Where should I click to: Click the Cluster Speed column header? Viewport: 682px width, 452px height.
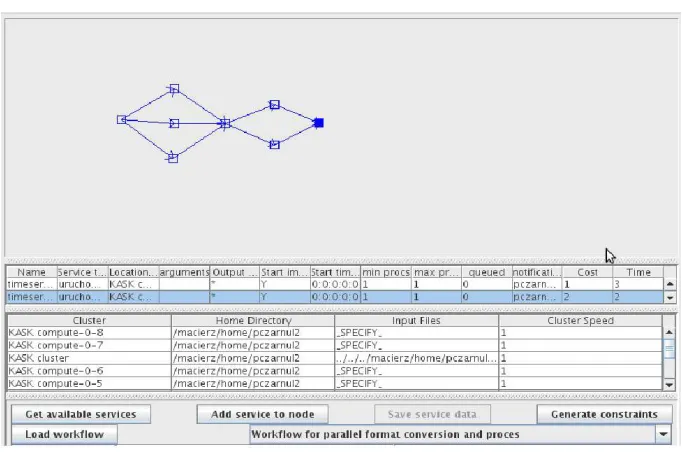click(x=580, y=321)
